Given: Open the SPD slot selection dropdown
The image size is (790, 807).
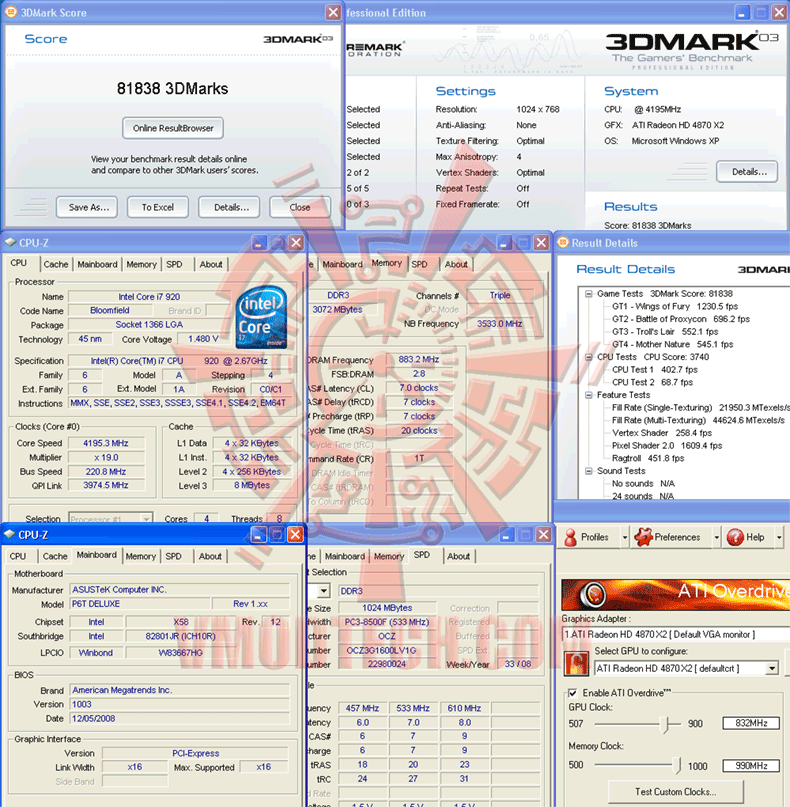Looking at the screenshot, I should 323,591.
